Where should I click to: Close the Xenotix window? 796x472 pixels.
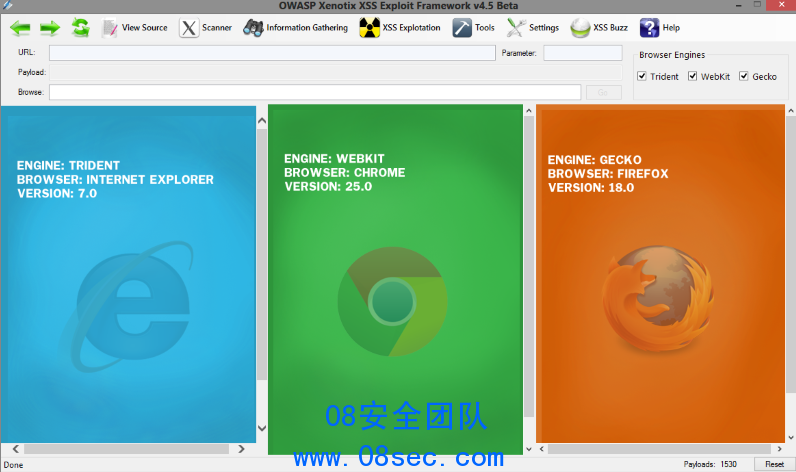(781, 5)
